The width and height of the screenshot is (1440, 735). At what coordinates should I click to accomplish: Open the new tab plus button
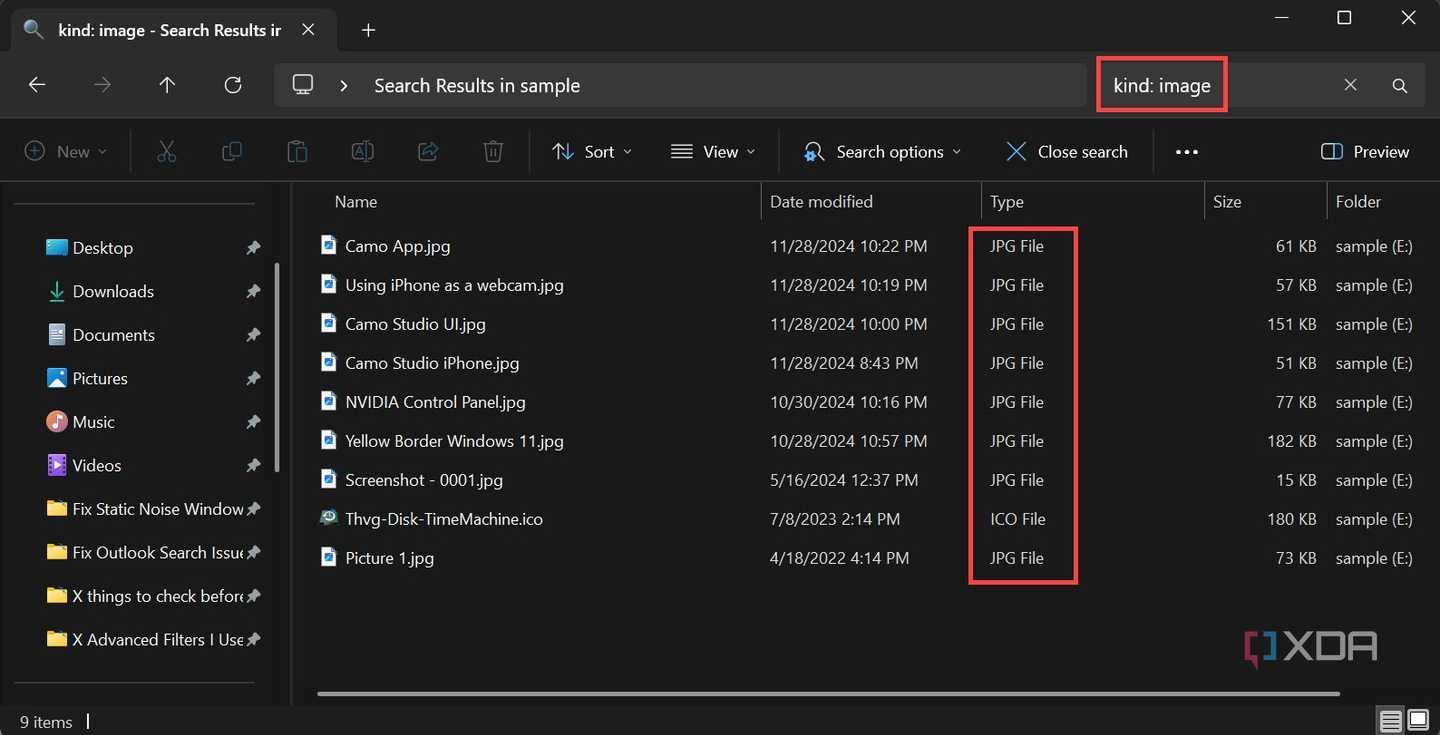point(368,30)
